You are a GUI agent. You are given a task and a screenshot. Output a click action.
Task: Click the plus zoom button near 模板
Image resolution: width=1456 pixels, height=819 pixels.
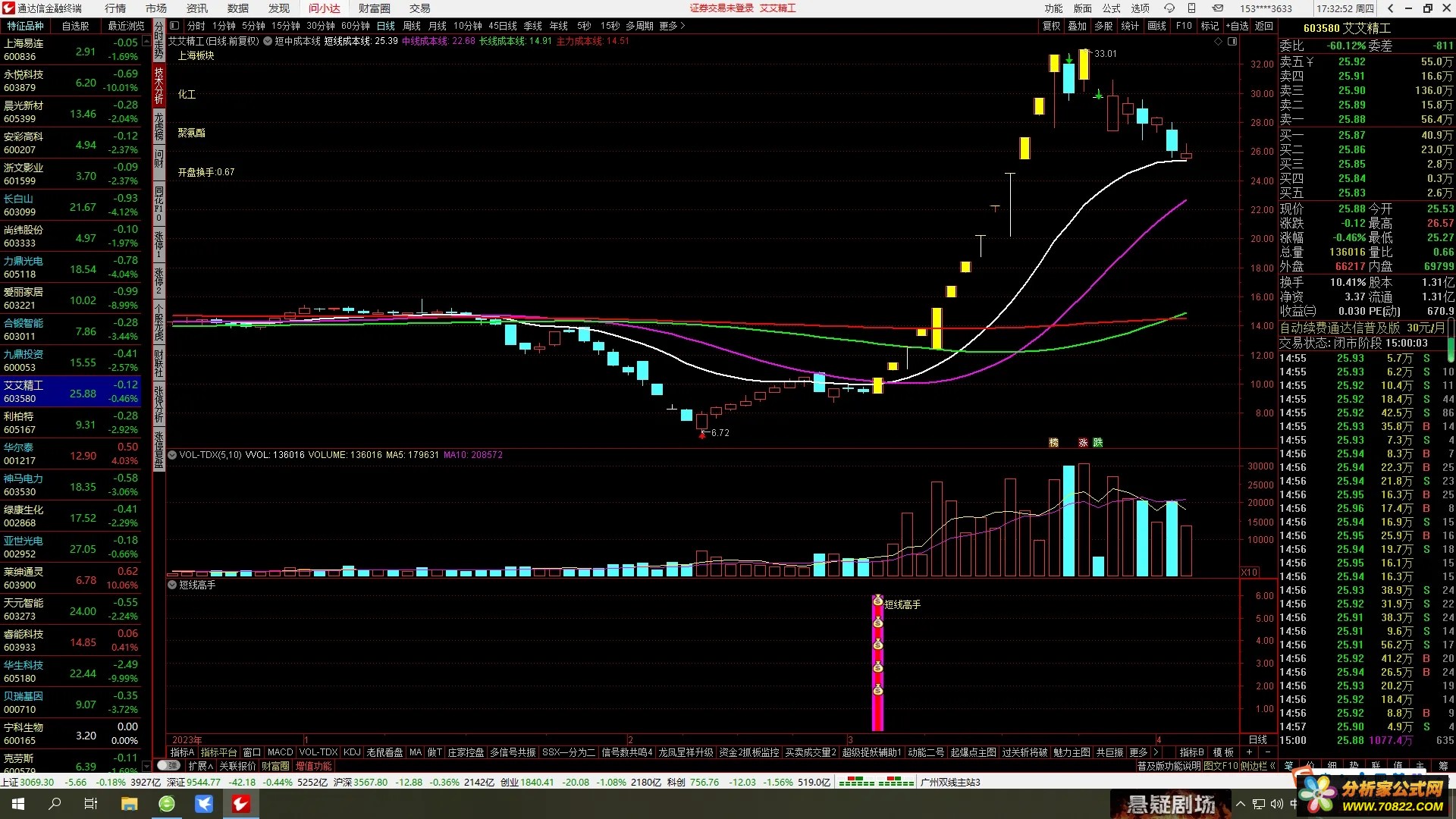[1249, 752]
